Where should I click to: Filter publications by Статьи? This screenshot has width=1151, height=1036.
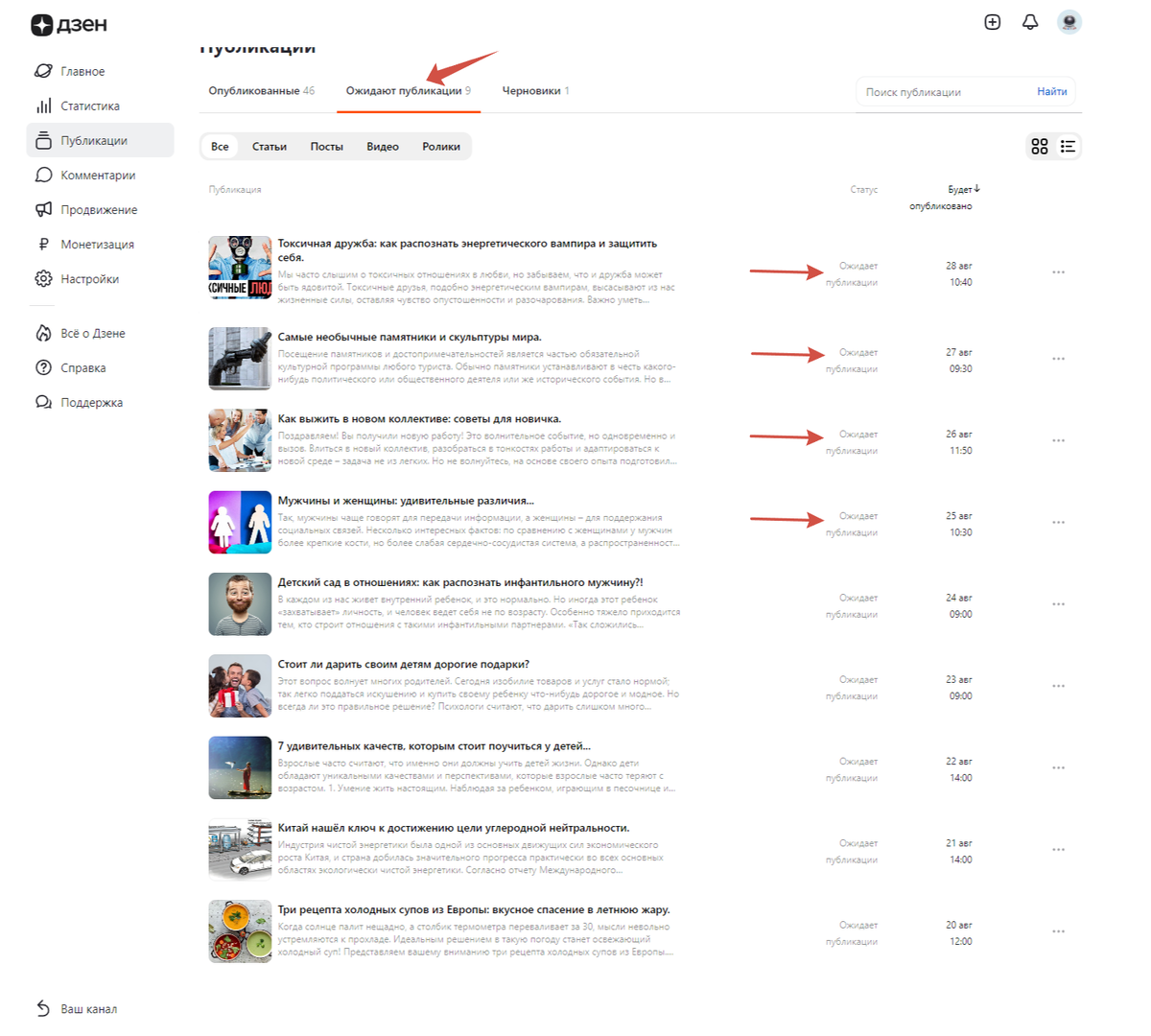270,147
